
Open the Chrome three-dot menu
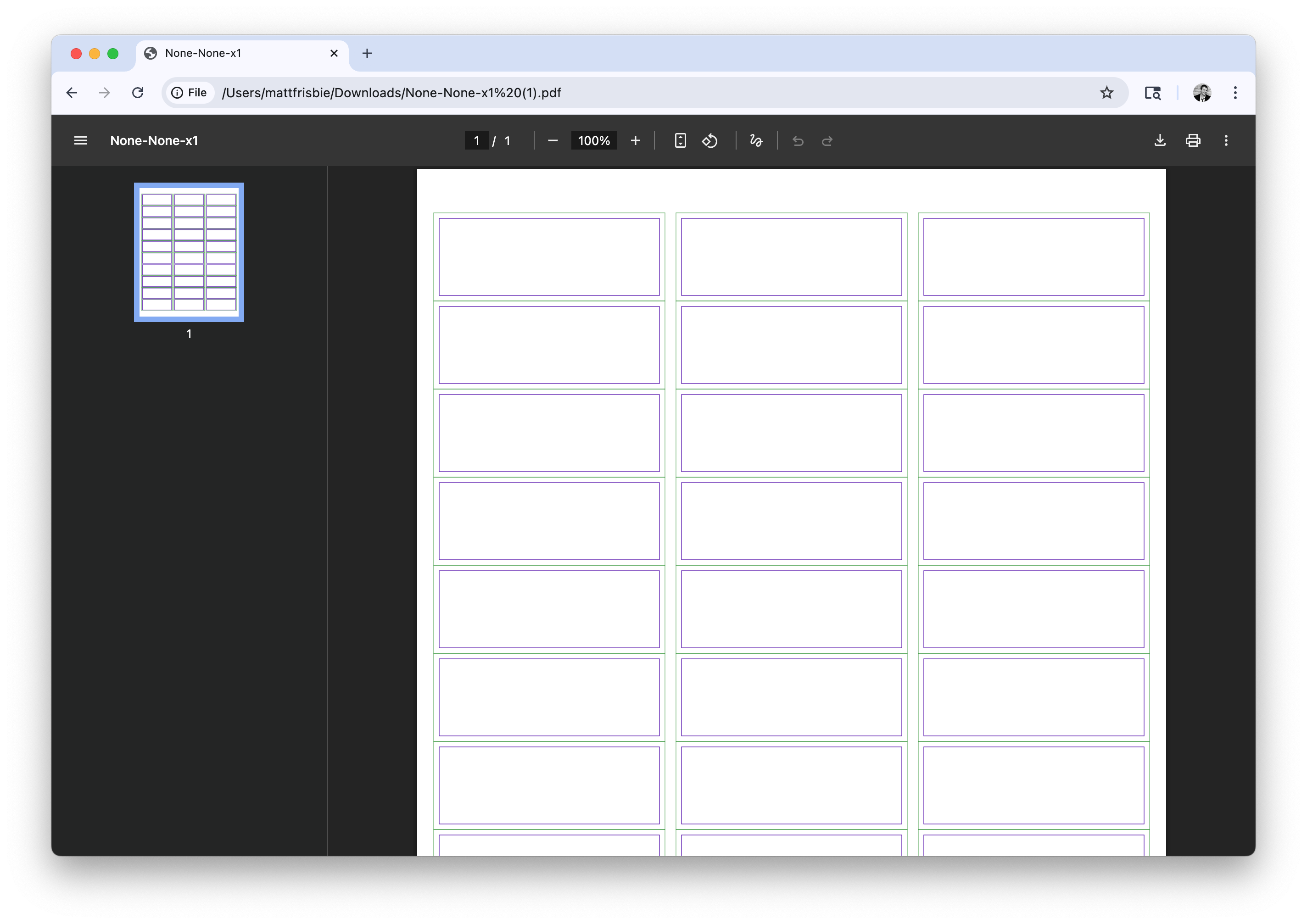1235,93
